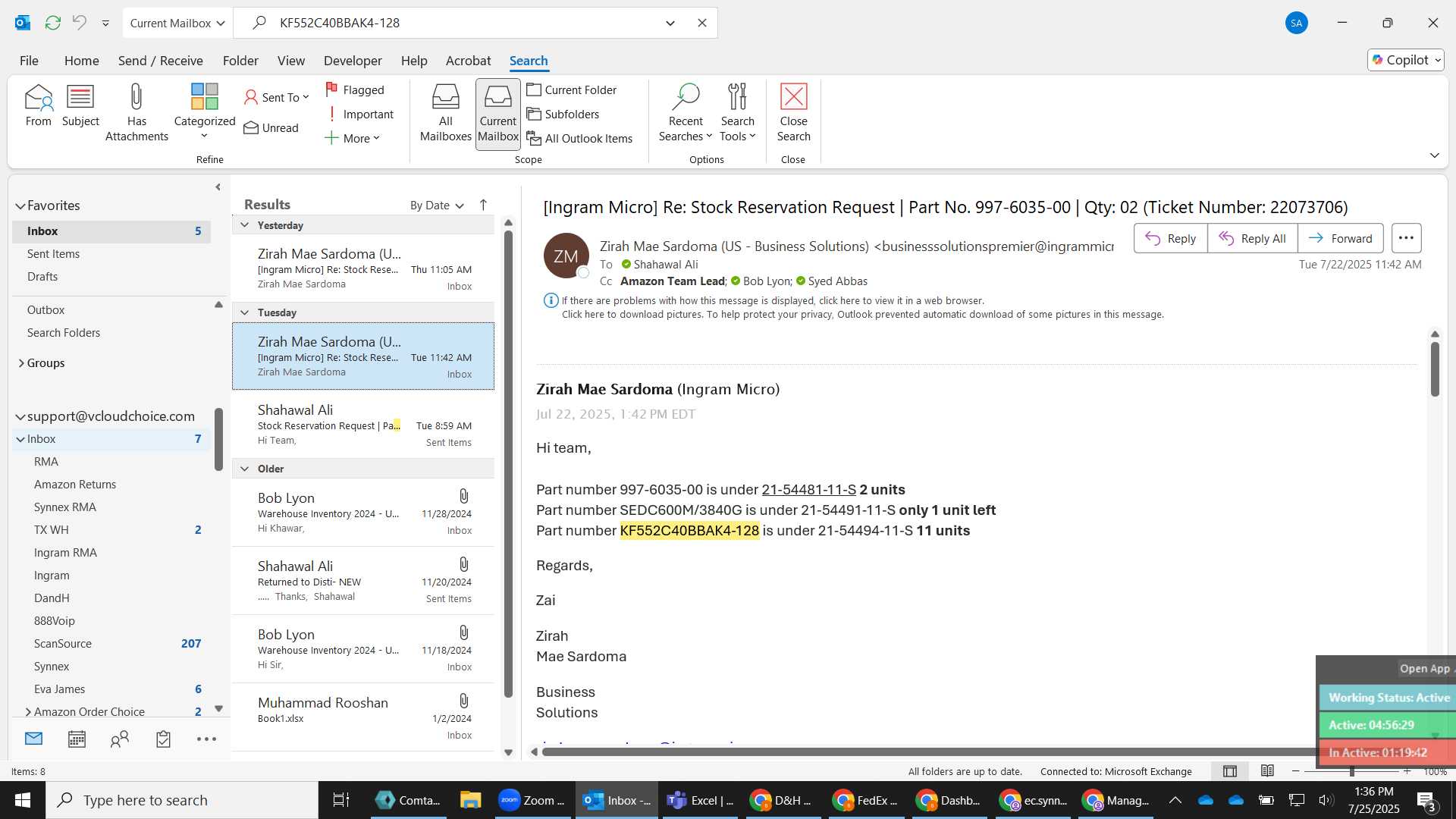This screenshot has height=819, width=1456.
Task: Show more navigation options ellipsis
Action: (x=206, y=739)
